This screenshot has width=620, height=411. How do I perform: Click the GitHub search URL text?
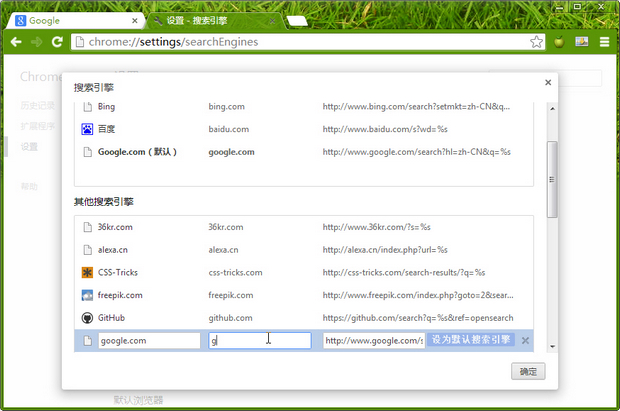pos(418,318)
